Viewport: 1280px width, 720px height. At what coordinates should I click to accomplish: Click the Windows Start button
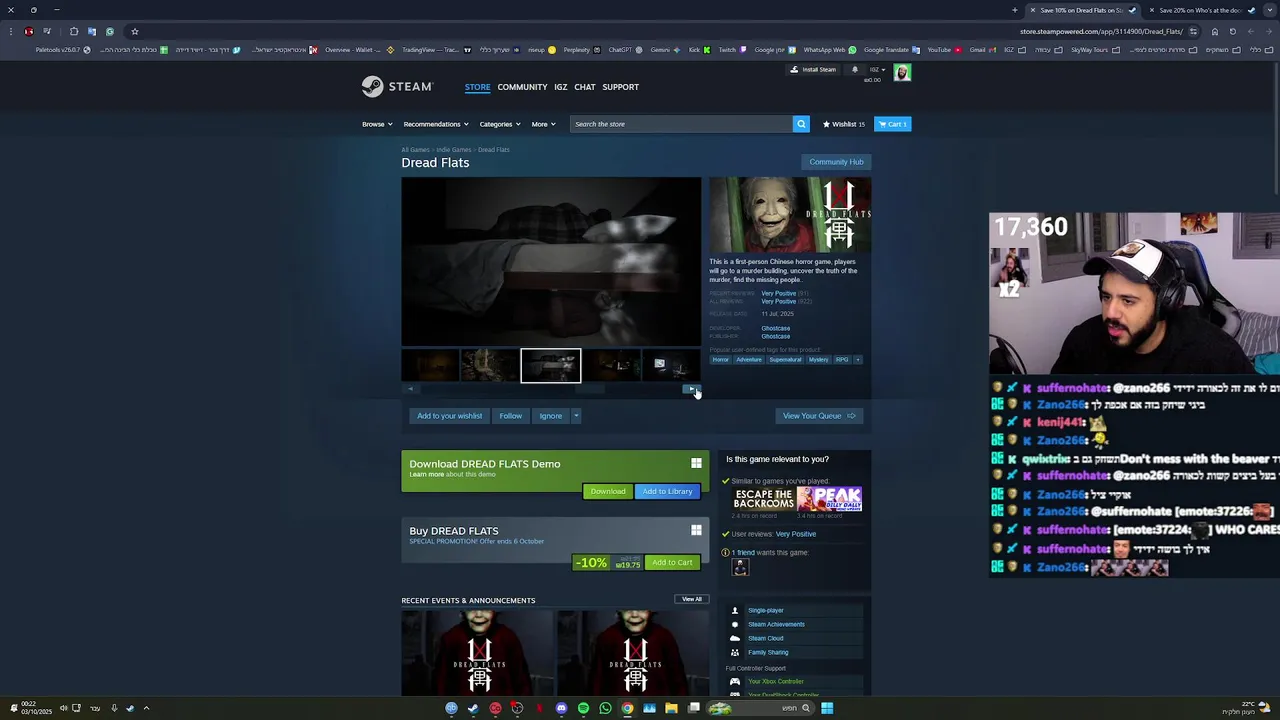827,708
